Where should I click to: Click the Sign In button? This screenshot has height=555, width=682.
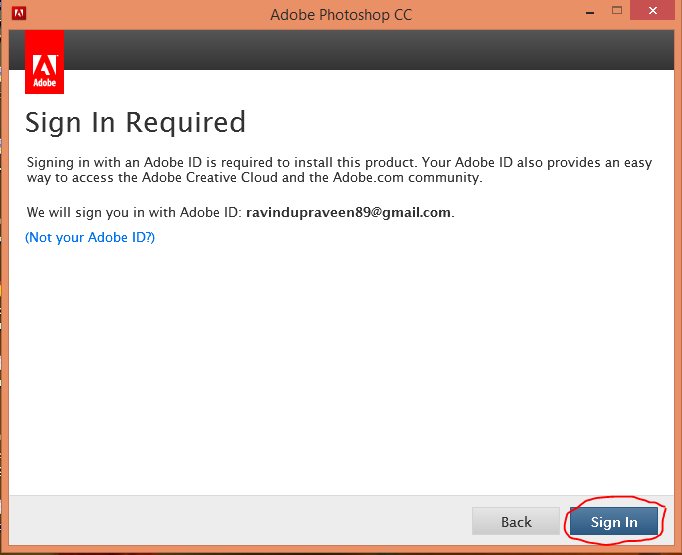[x=613, y=521]
